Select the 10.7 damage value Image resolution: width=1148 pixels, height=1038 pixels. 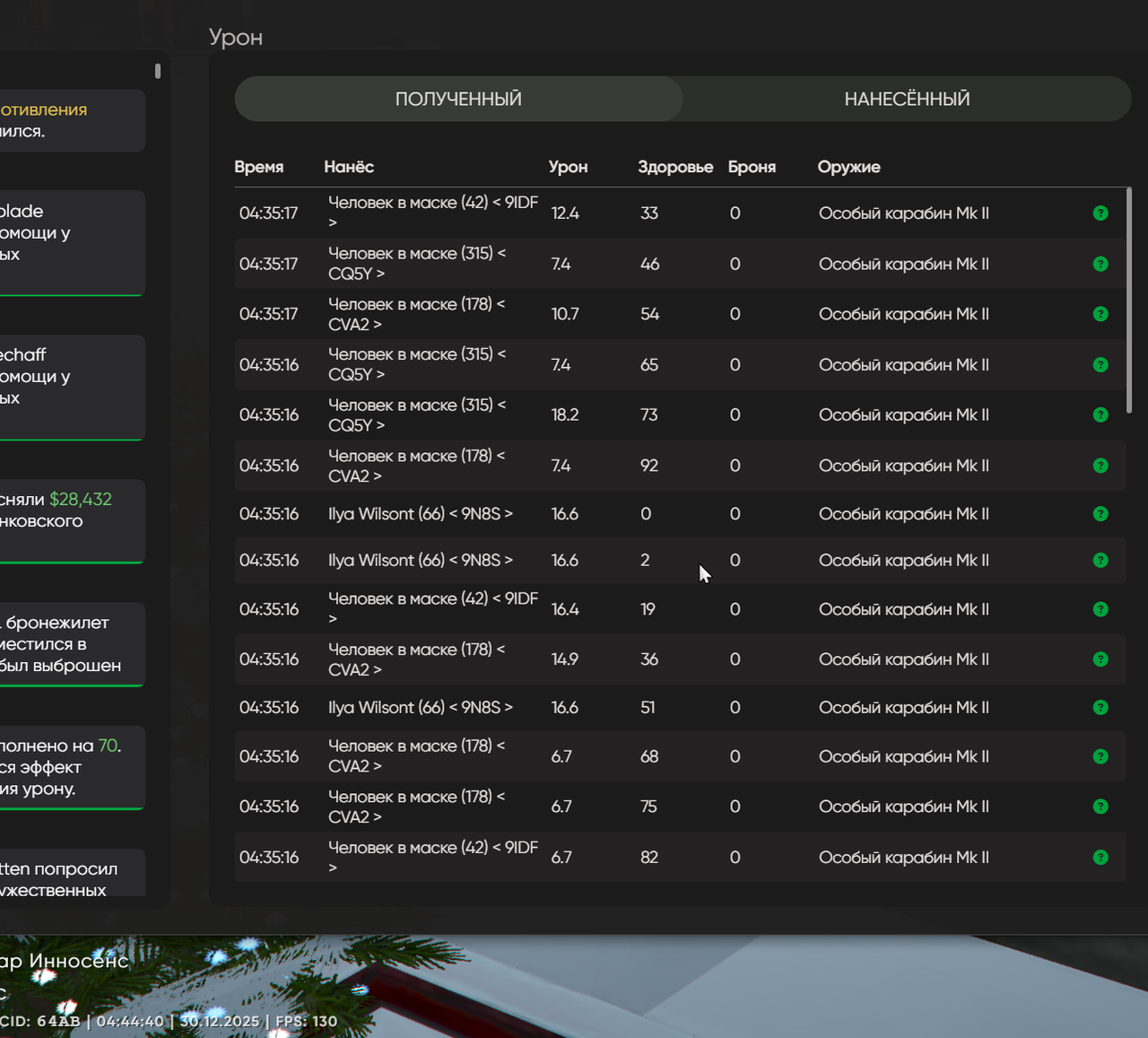565,314
